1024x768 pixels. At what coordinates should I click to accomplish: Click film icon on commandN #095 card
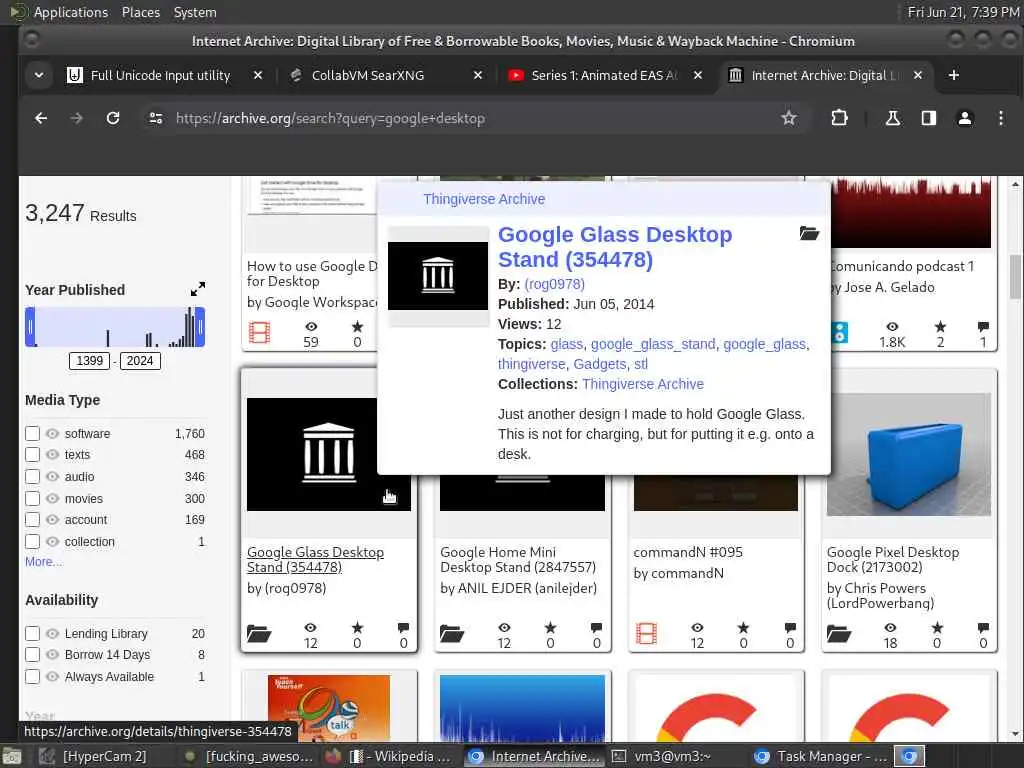pyautogui.click(x=646, y=633)
